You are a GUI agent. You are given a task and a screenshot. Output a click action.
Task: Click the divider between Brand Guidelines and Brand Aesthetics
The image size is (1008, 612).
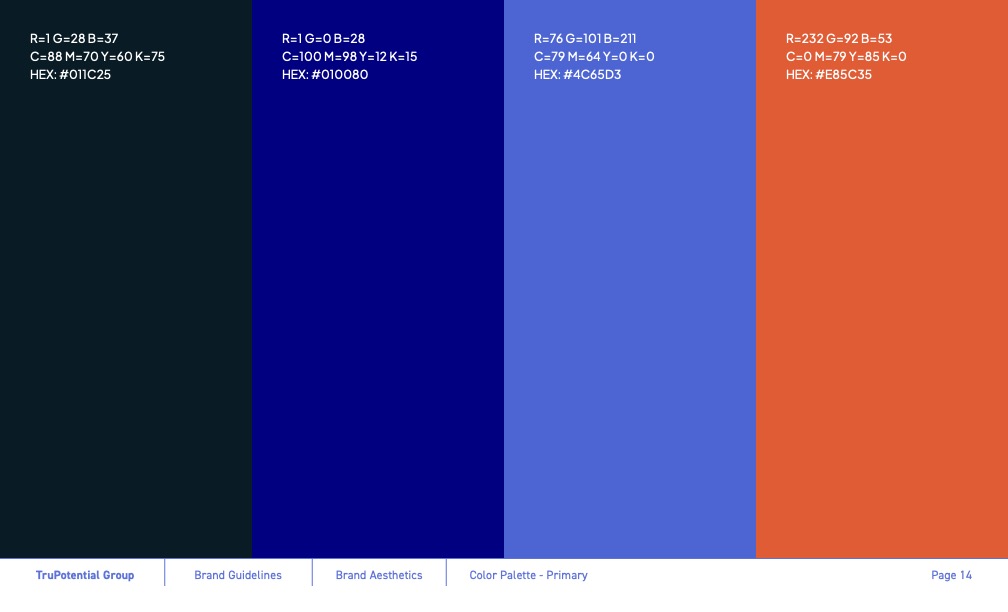pos(314,575)
